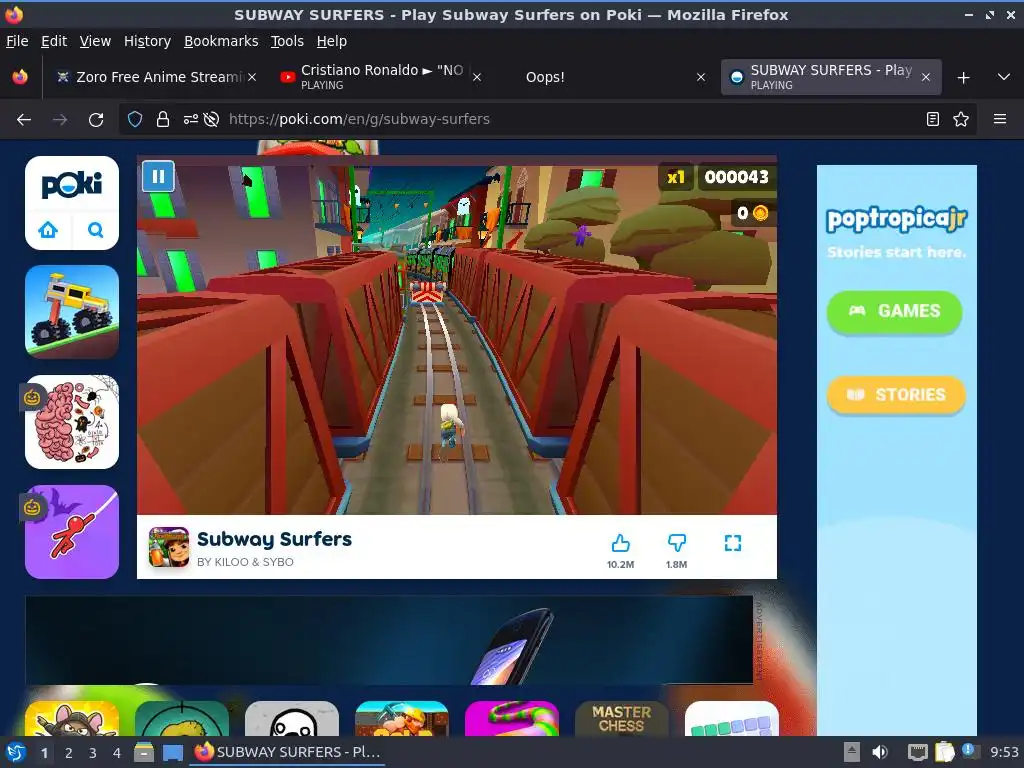This screenshot has width=1024, height=768.
Task: Open the View menu
Action: tap(95, 41)
